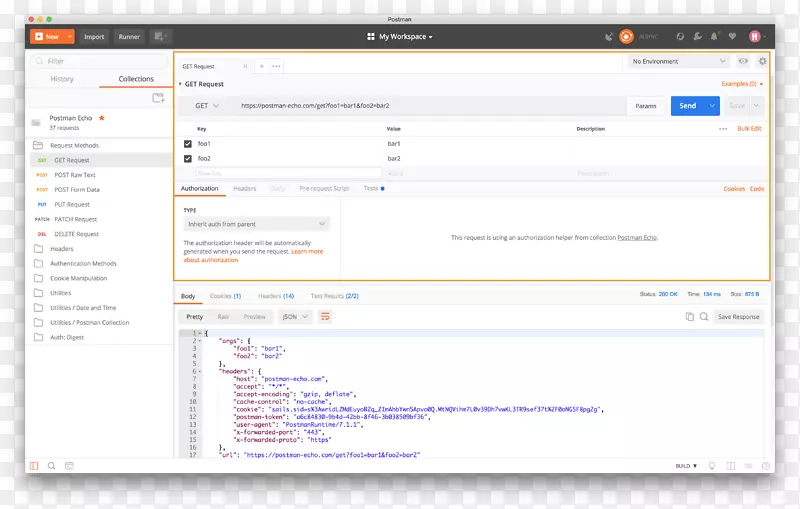Click the new window toolbar icon
The image size is (800, 509).
tap(160, 37)
